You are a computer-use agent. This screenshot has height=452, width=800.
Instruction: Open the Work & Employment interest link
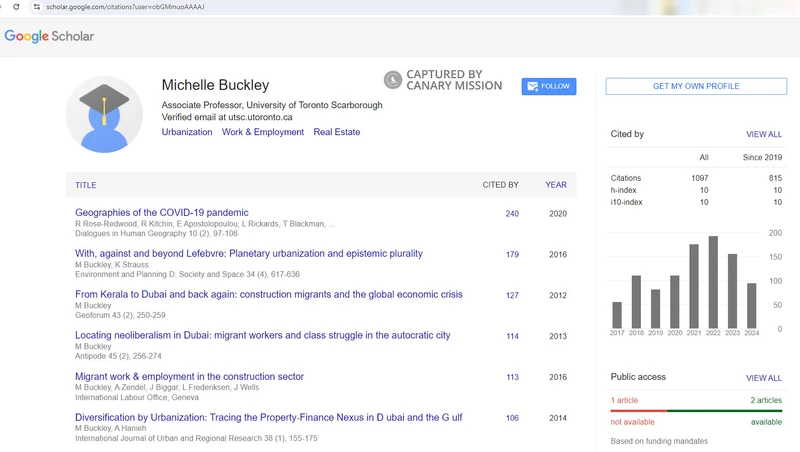point(263,132)
